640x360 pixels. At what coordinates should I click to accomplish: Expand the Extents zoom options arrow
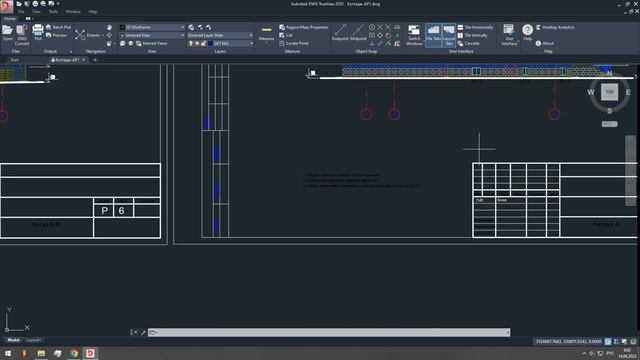coord(103,36)
